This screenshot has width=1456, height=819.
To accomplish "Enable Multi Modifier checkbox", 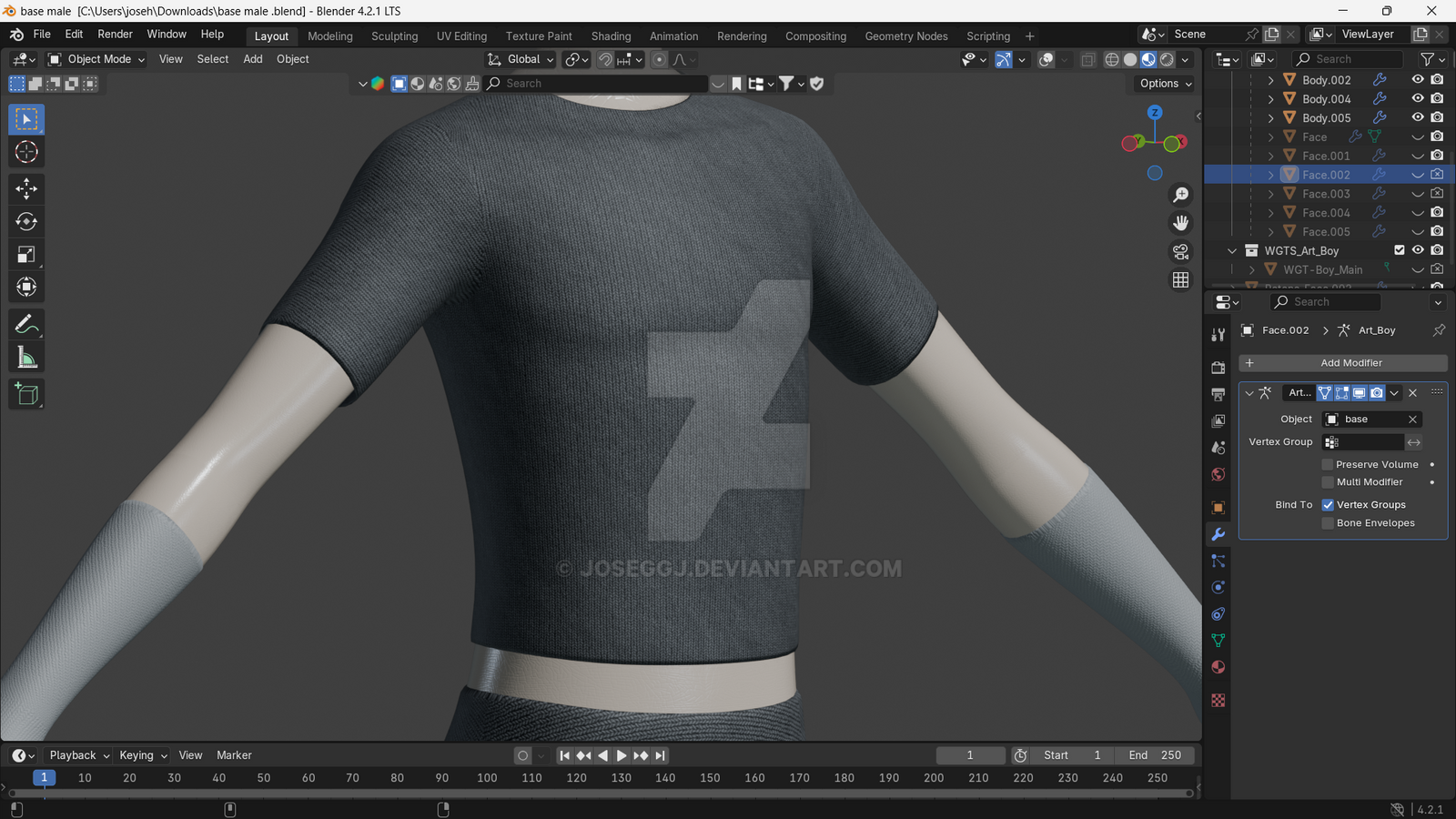I will (1328, 482).
